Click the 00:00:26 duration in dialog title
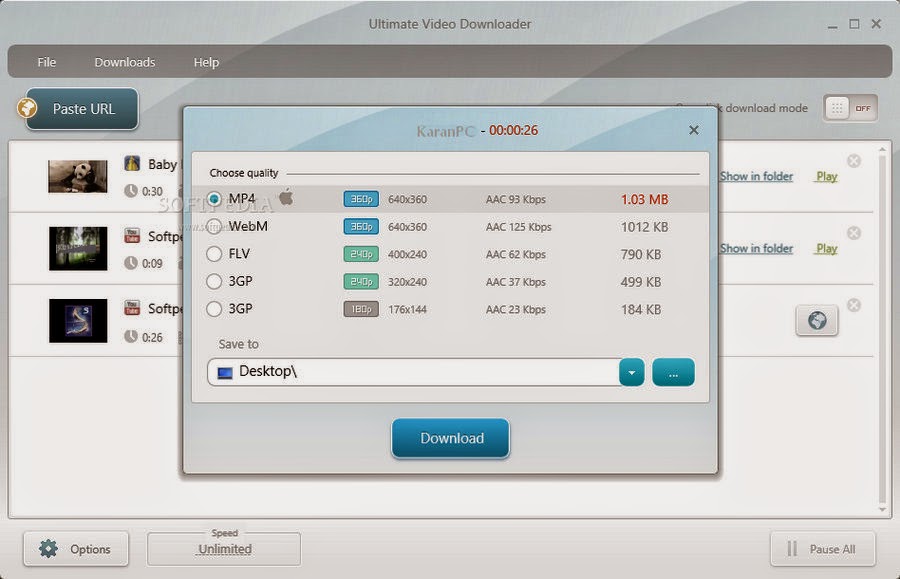 click(513, 130)
